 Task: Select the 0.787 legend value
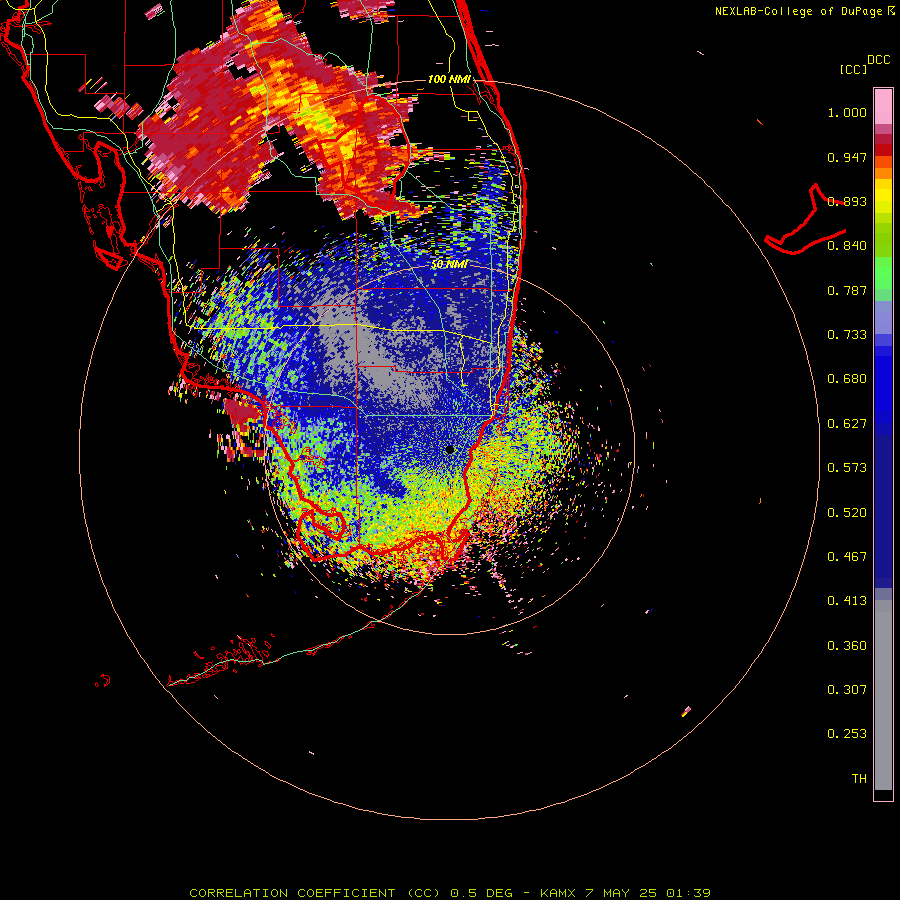[847, 290]
